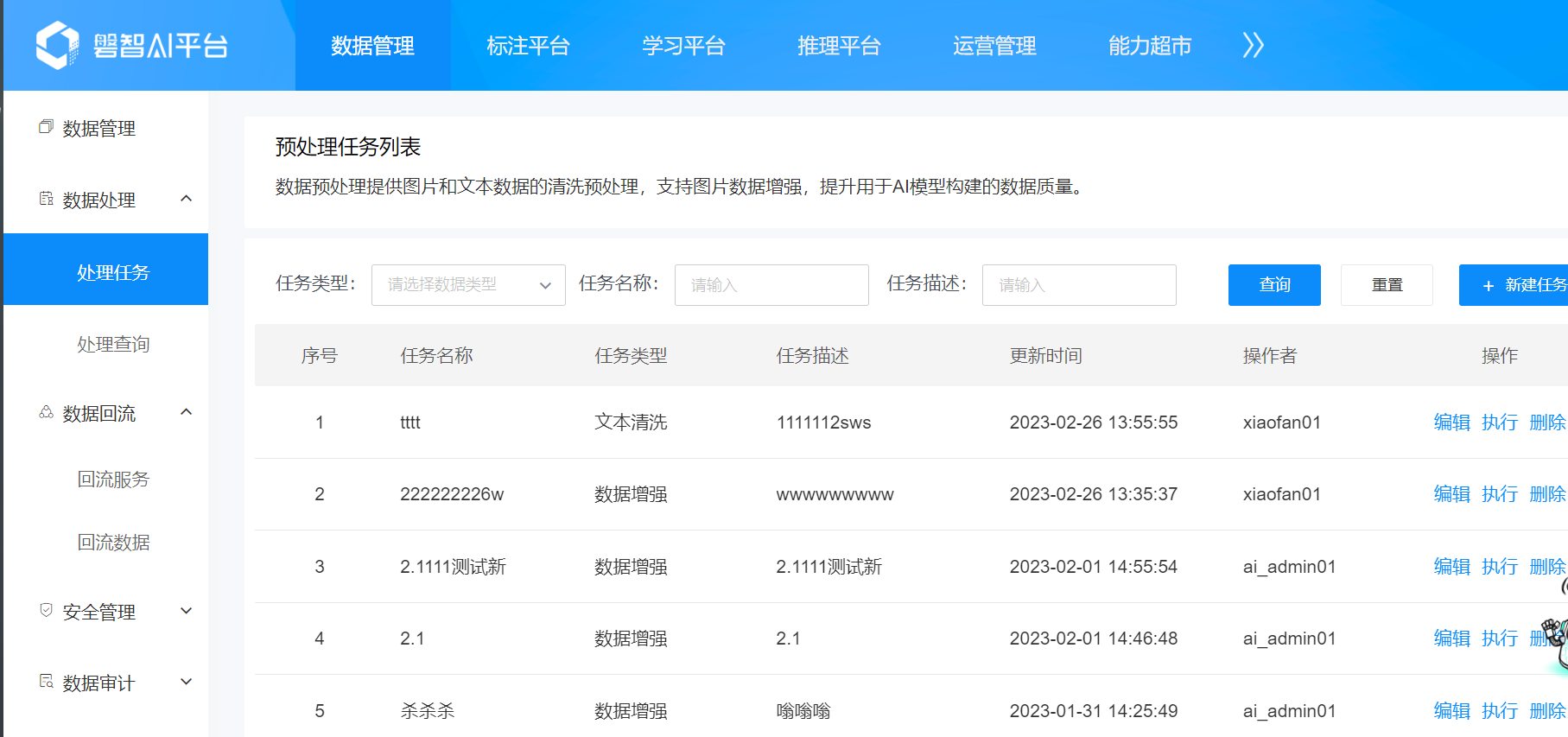This screenshot has height=737, width=1568.
Task: Click the 数据管理 sidebar icon
Action: point(46,128)
